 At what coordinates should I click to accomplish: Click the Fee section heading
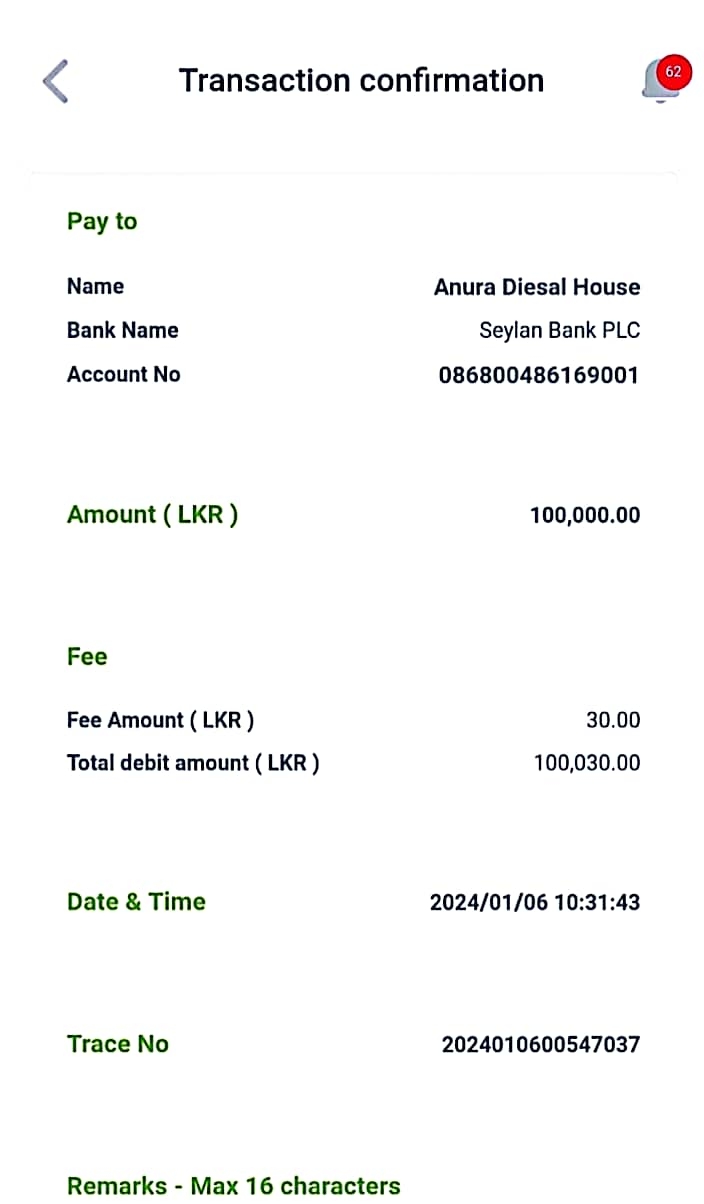[87, 657]
